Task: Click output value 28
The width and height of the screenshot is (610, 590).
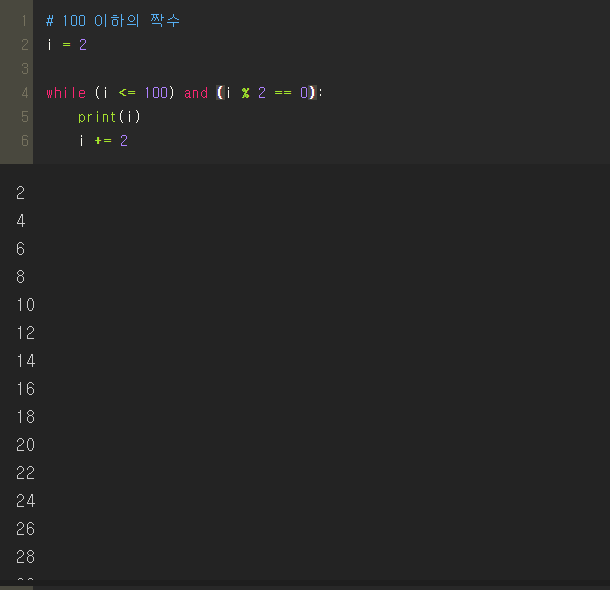Action: tap(26, 557)
